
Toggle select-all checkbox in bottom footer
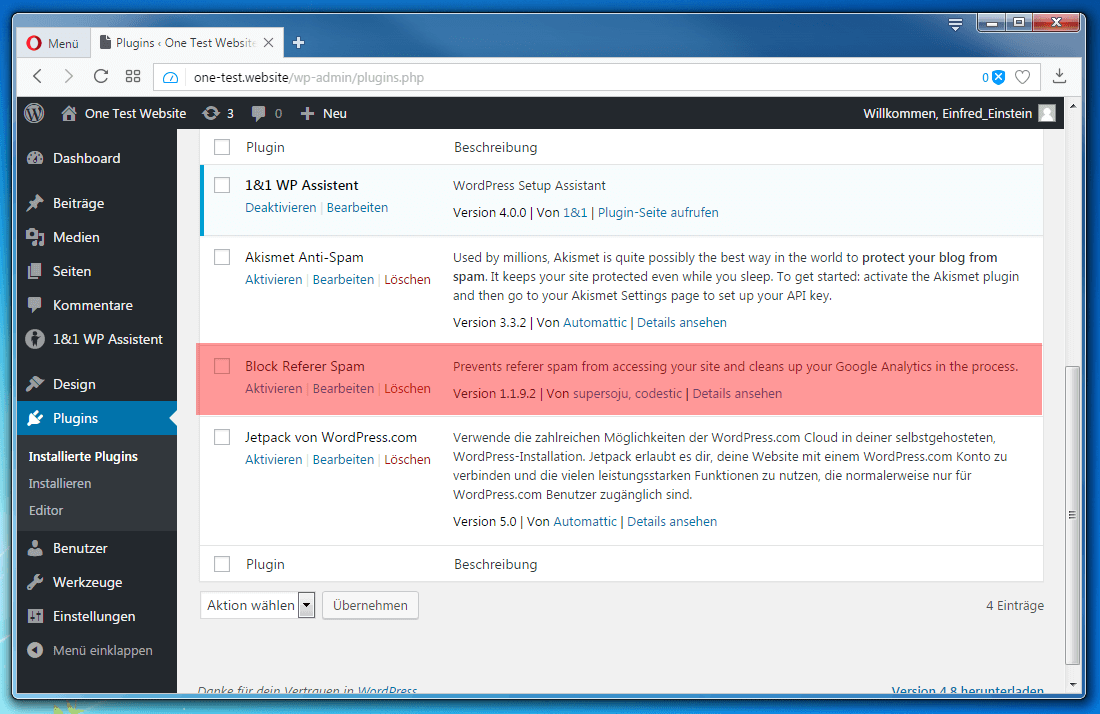[x=222, y=564]
